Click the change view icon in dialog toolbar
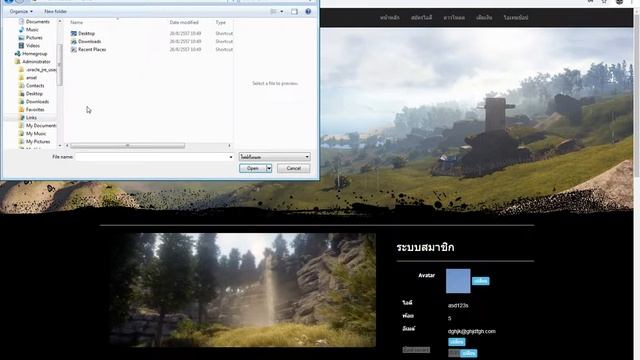 (273, 11)
